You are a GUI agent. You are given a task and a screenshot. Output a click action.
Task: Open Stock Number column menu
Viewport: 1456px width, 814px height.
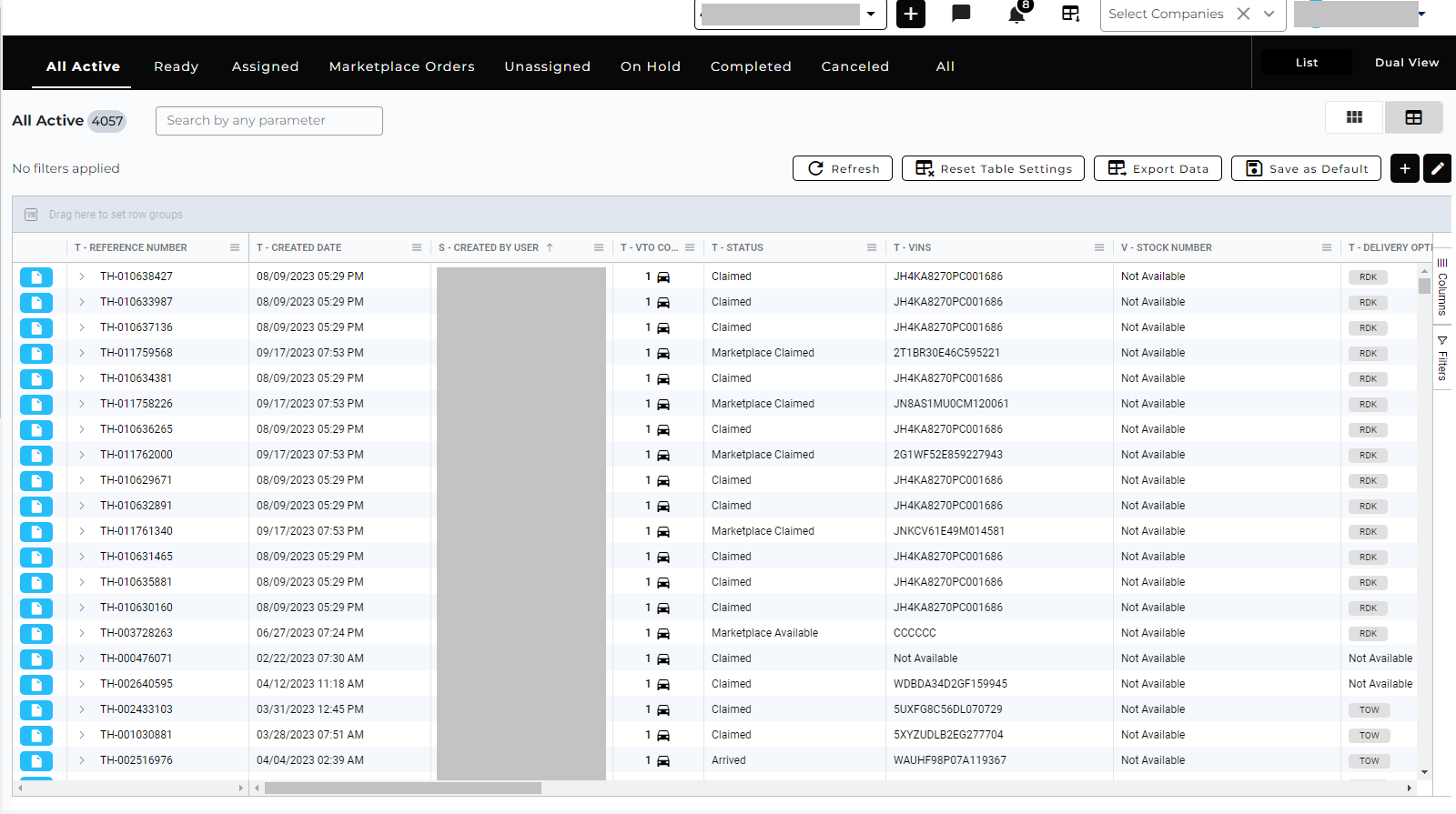pyautogui.click(x=1327, y=247)
